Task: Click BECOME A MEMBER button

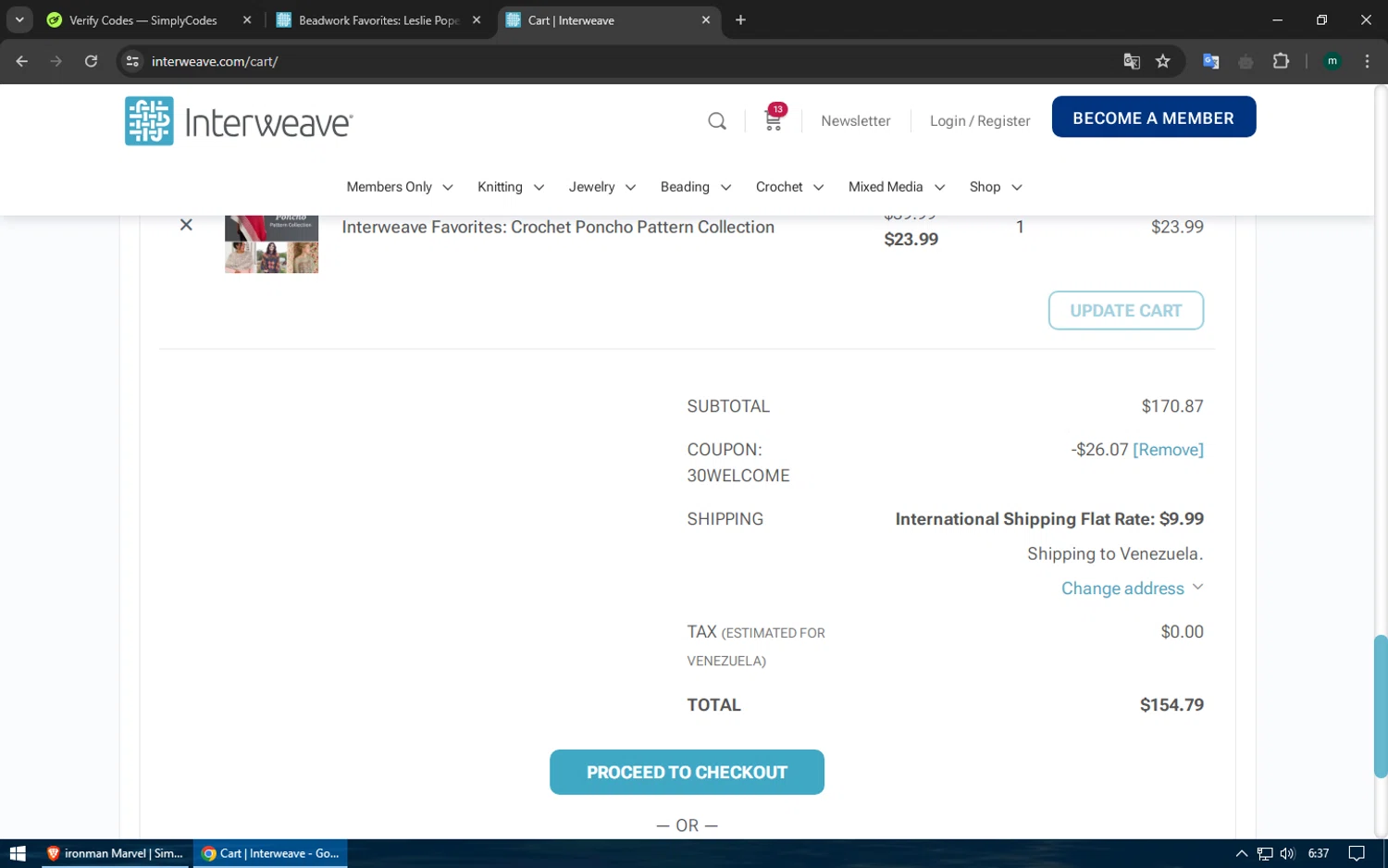Action: tap(1154, 118)
